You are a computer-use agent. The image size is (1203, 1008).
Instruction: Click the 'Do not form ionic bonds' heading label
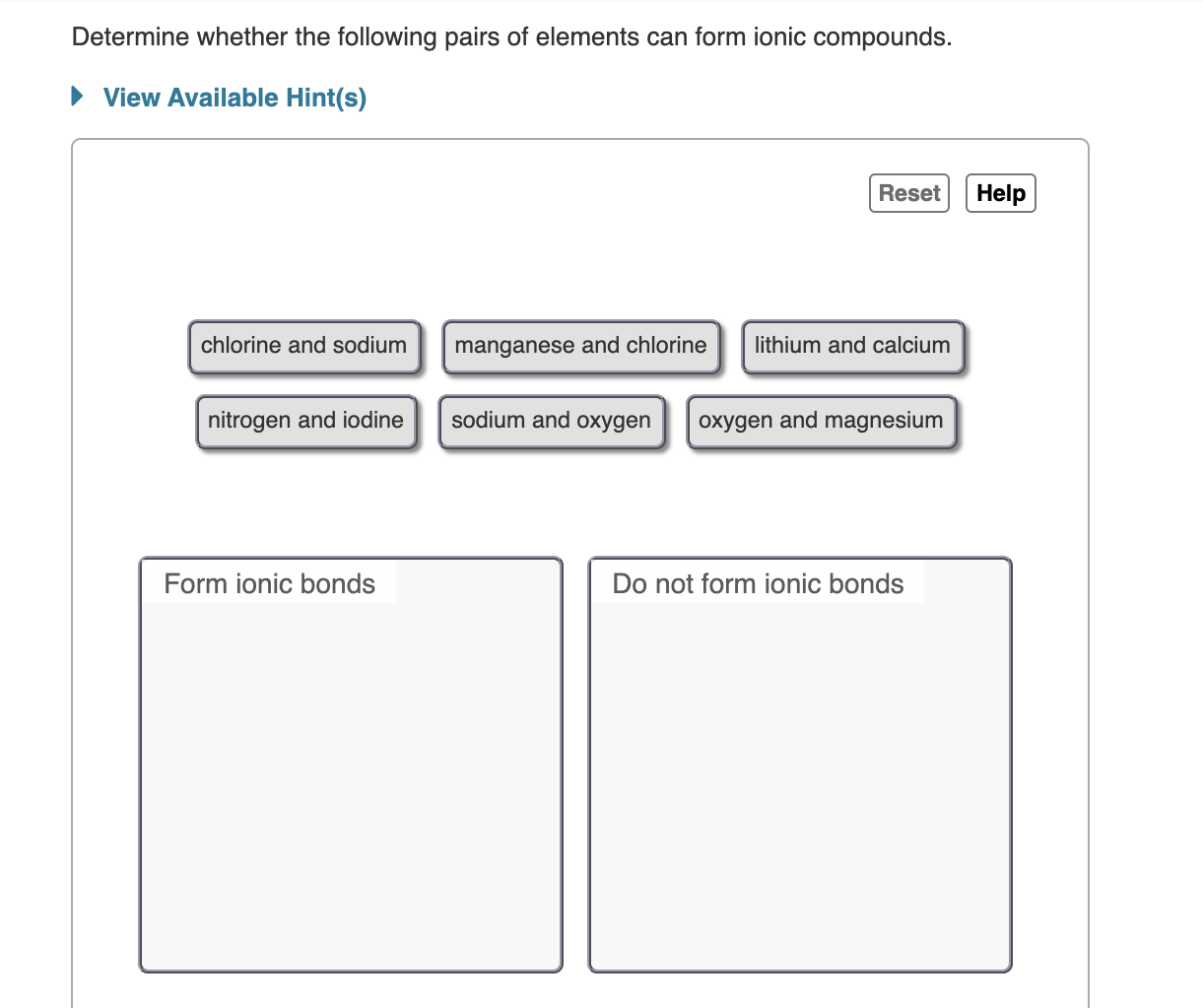tap(758, 583)
